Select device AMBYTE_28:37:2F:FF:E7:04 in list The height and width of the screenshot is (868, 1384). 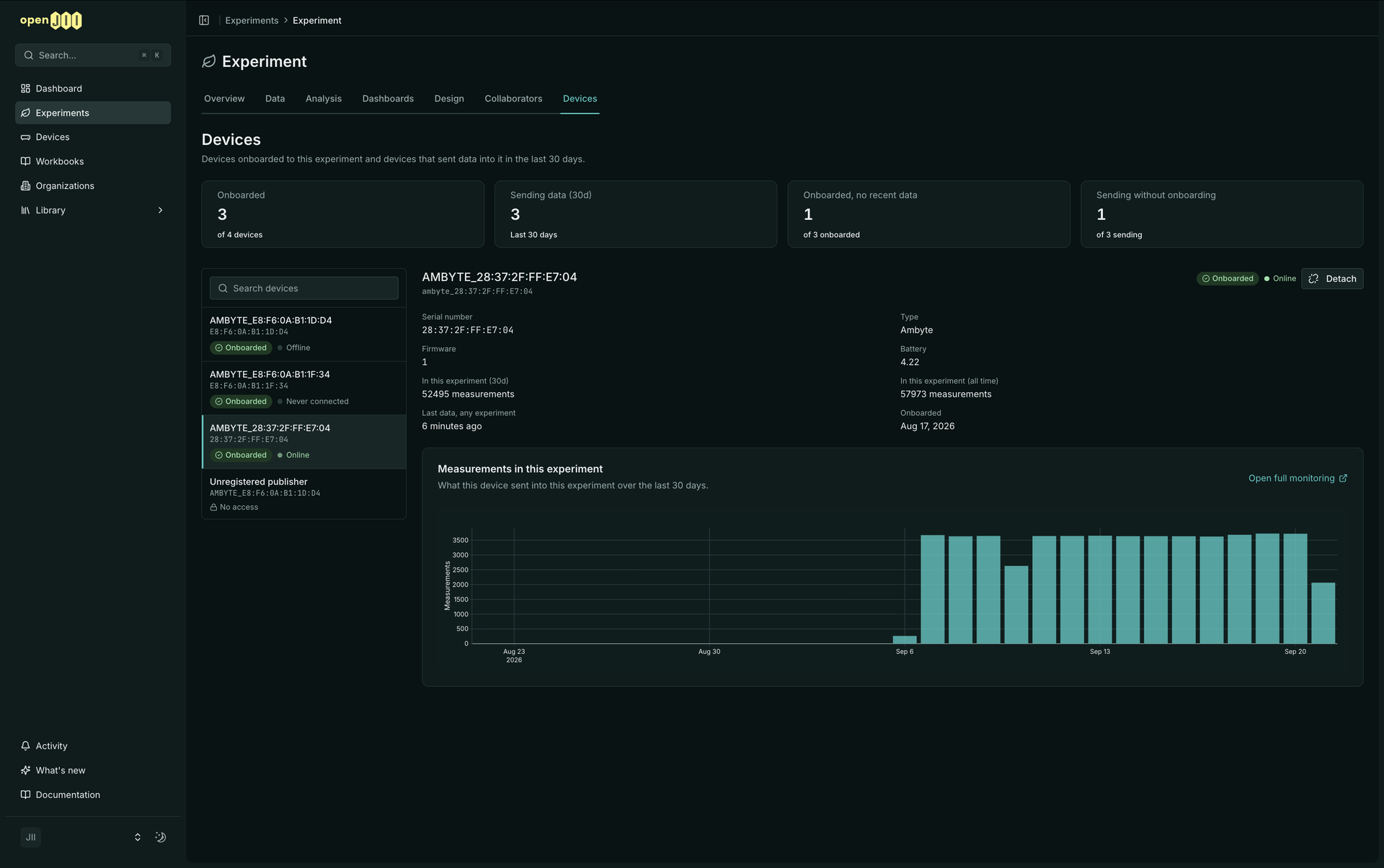click(x=303, y=442)
